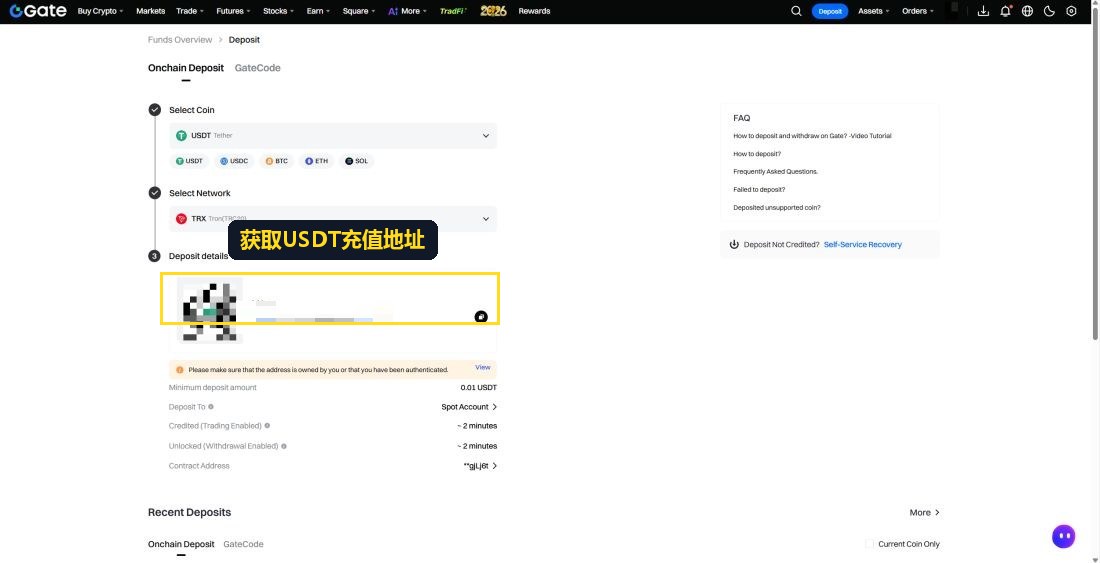The width and height of the screenshot is (1100, 563).
Task: Click the Deposit Not Credited power icon
Action: point(735,245)
